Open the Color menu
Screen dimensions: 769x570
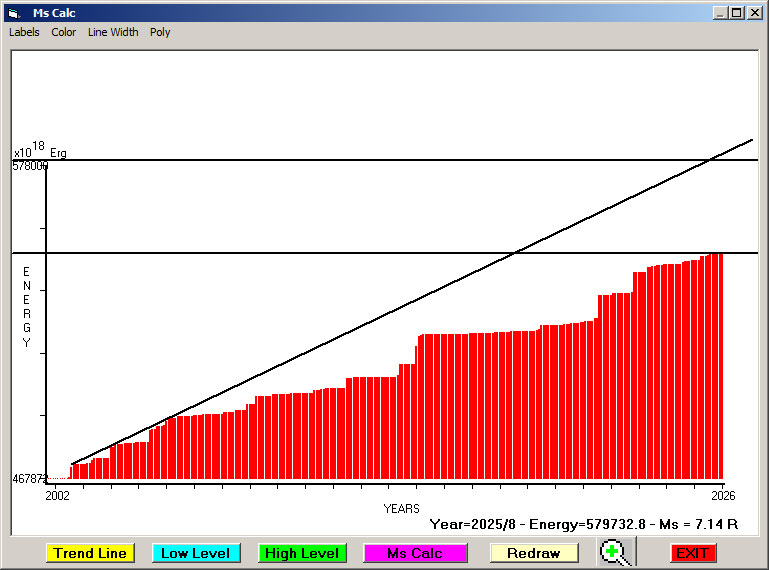click(64, 32)
